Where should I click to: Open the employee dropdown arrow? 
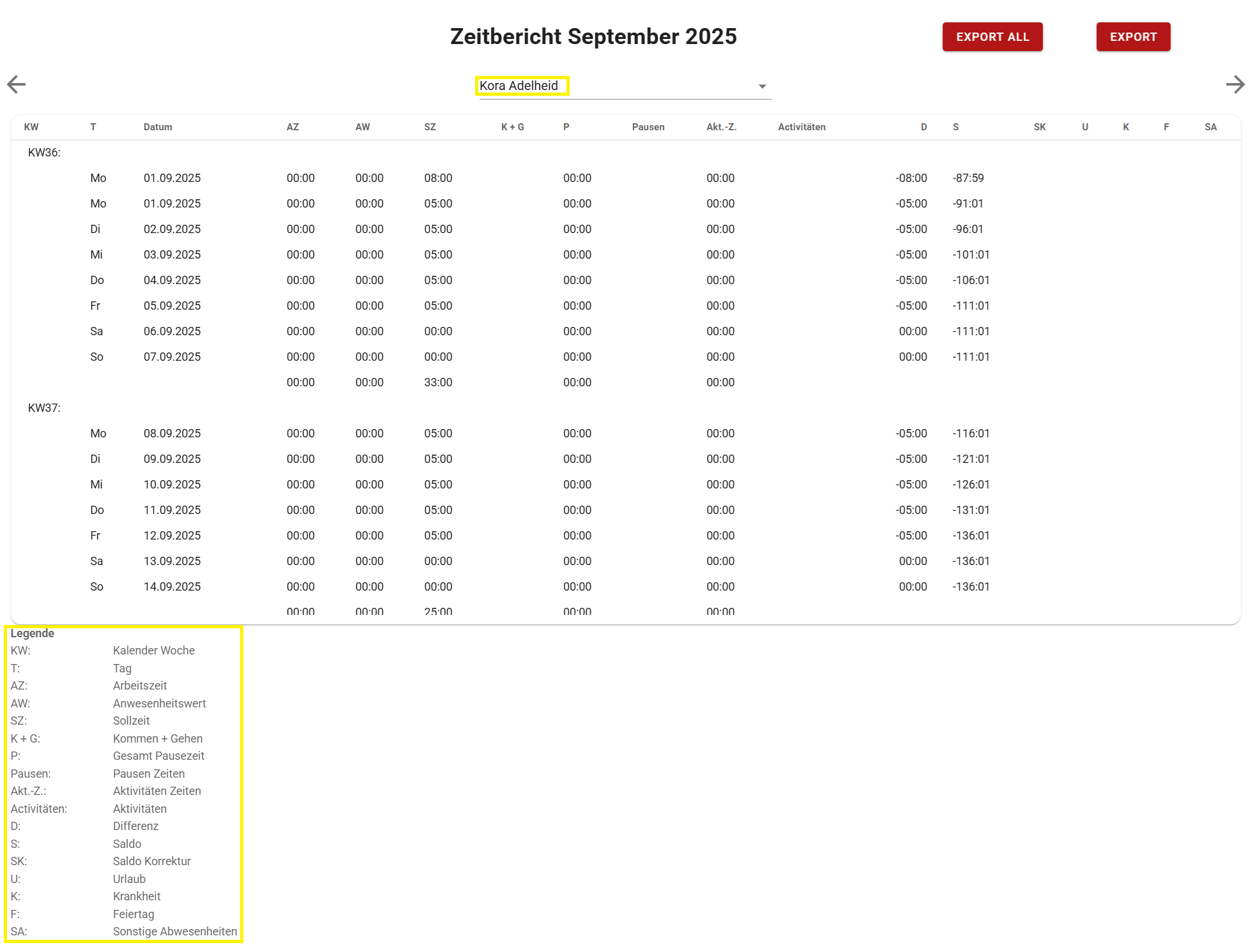coord(762,86)
